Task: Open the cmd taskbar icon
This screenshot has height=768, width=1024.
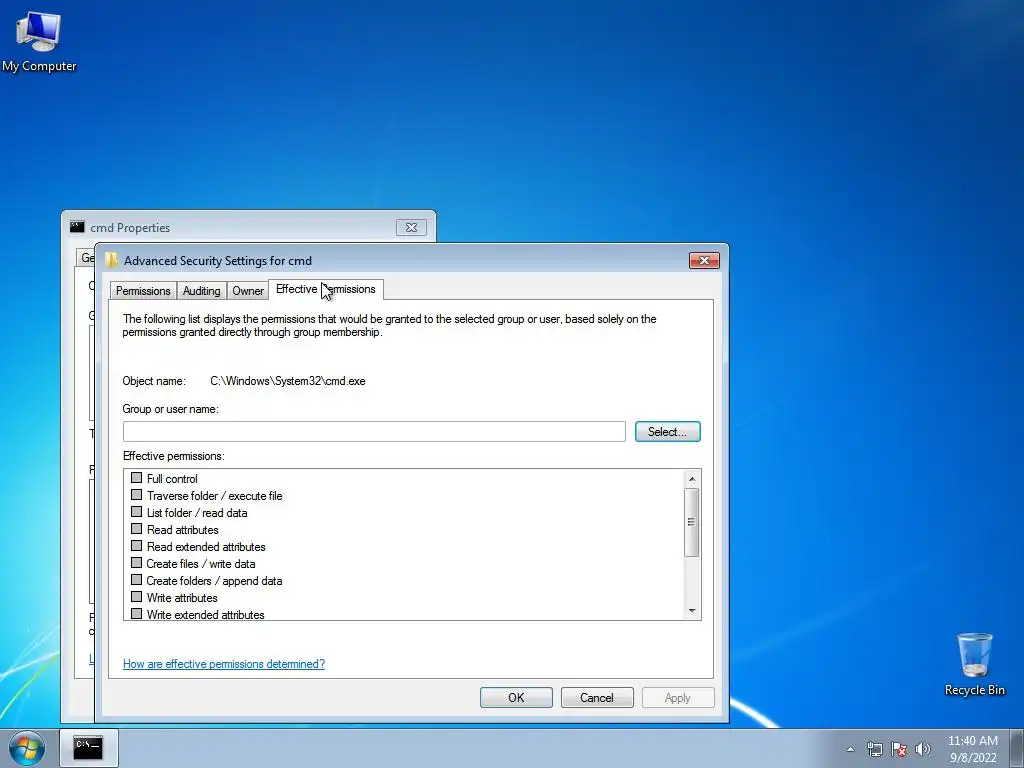Action: tap(88, 748)
